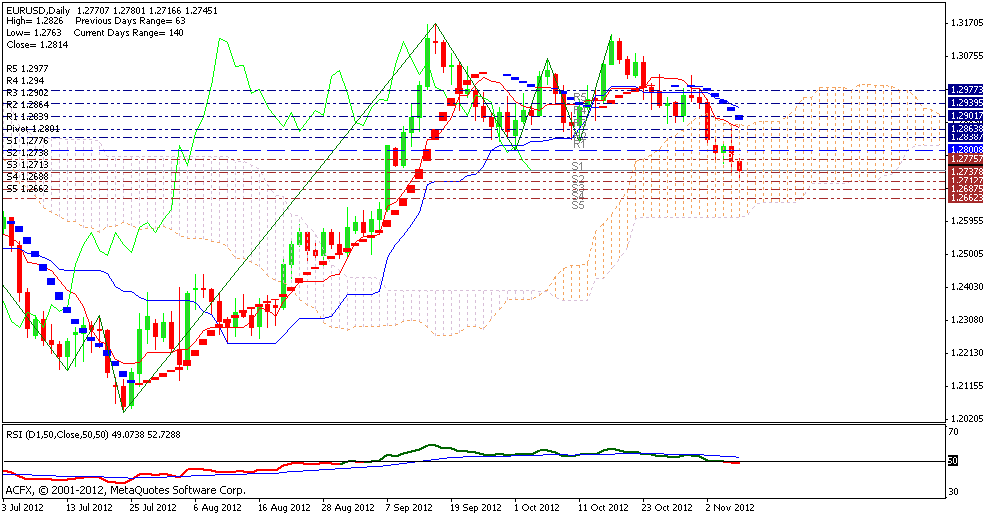983x515 pixels.
Task: Select the S3 1.2713 support label
Action: [25, 163]
